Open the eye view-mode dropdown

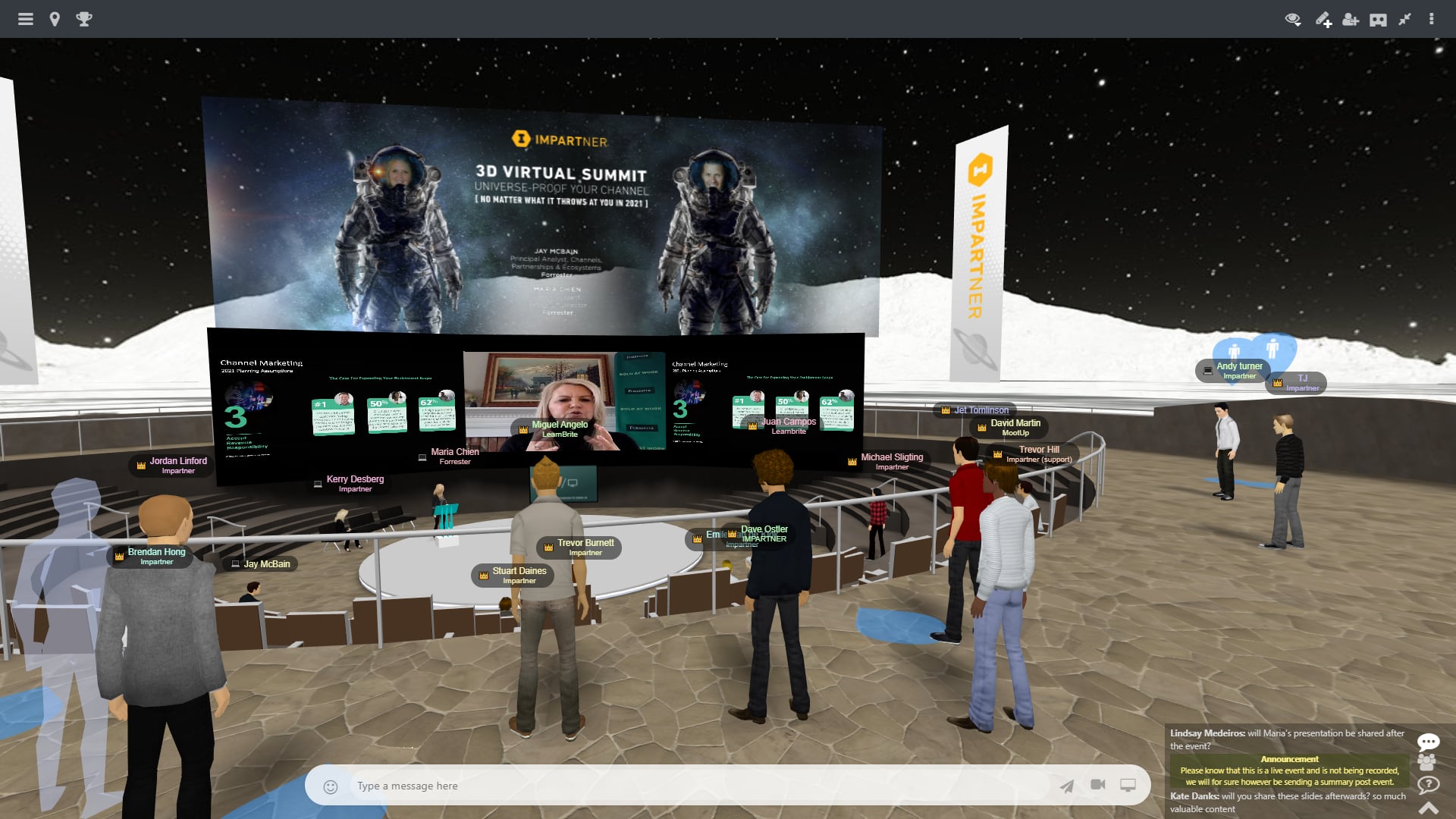point(1294,20)
